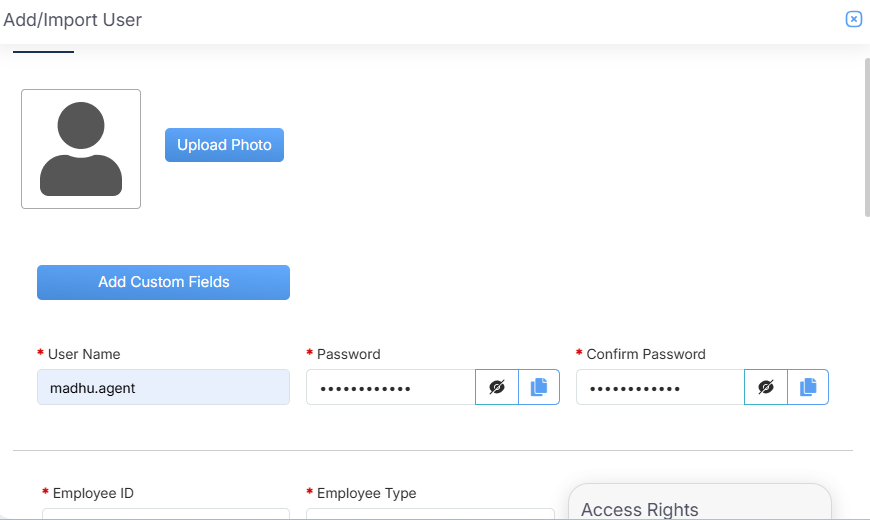Click the Upload Photo button
The width and height of the screenshot is (870, 520).
point(224,145)
